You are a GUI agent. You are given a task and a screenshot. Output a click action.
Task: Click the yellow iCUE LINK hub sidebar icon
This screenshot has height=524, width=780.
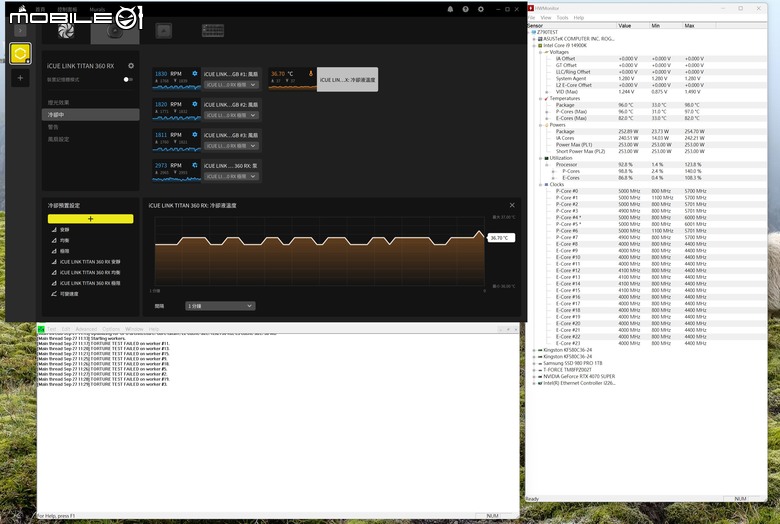[x=20, y=53]
